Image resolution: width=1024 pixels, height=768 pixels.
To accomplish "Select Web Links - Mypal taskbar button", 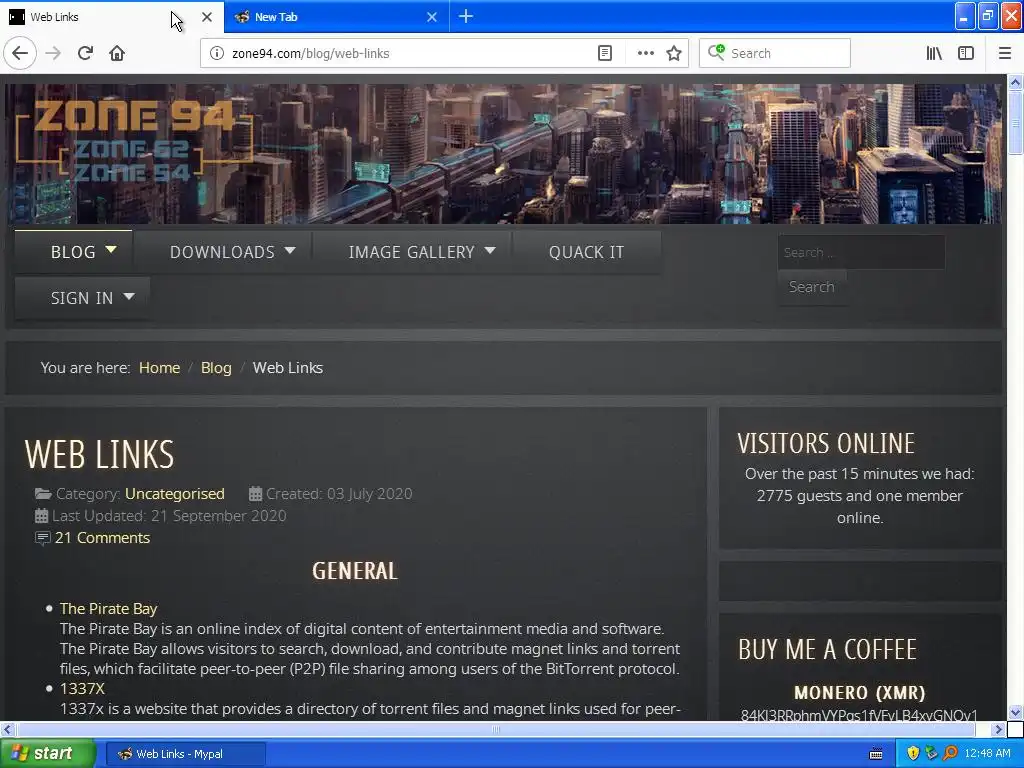I will 185,754.
